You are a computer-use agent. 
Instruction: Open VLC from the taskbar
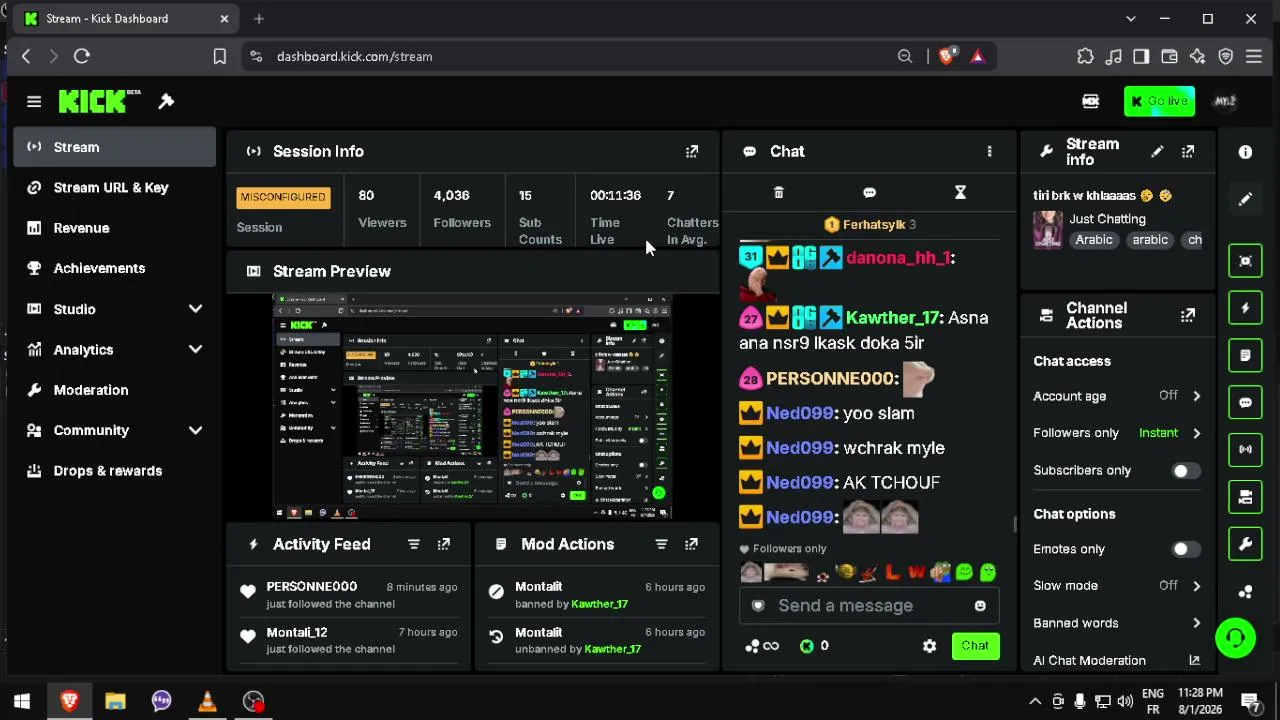(207, 702)
